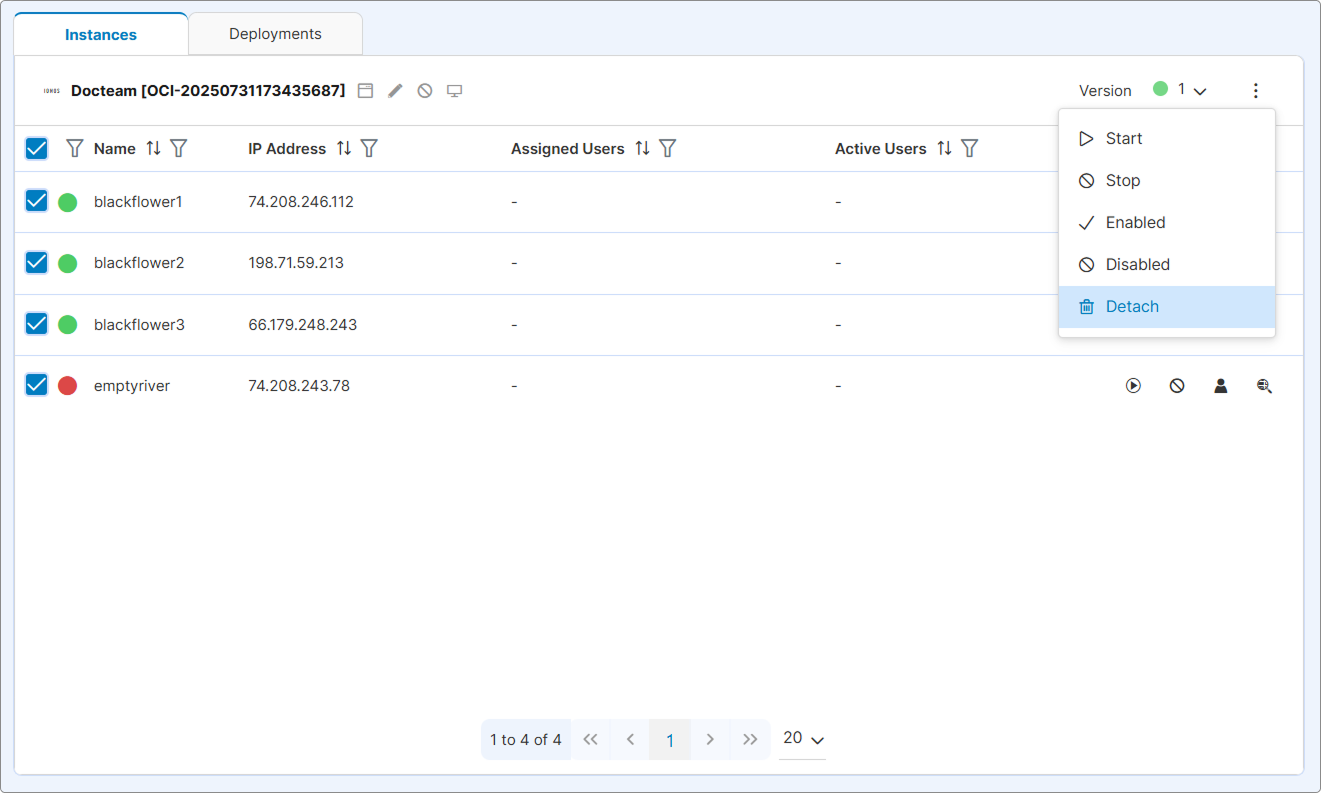Click the monitor icon in the Docteam header

(454, 91)
